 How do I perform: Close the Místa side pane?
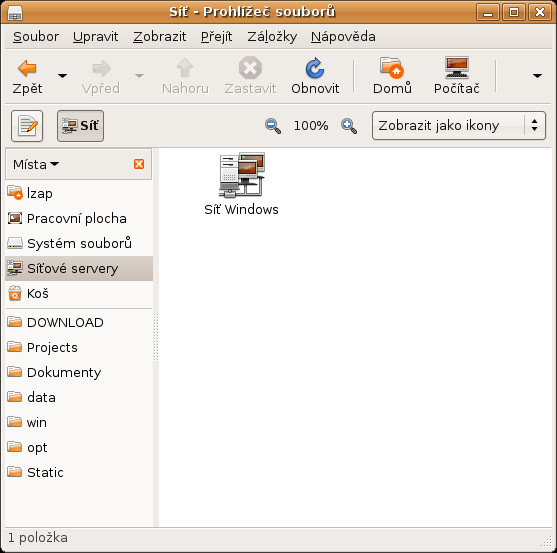(x=139, y=164)
